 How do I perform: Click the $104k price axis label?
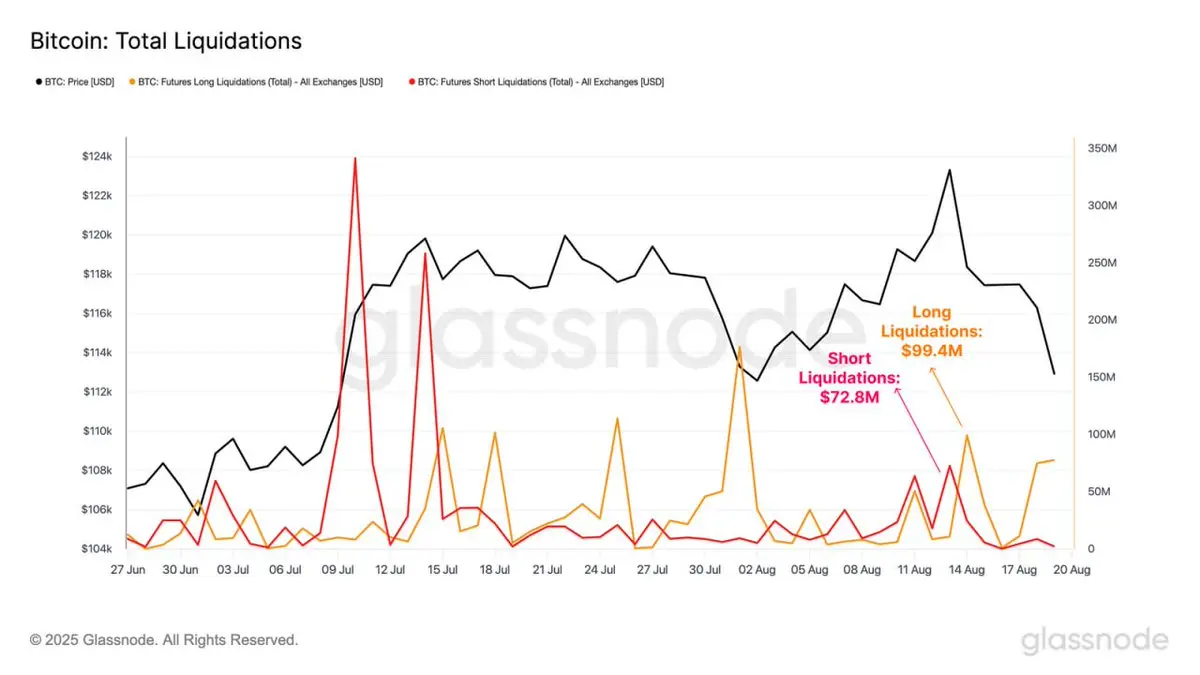coord(100,549)
